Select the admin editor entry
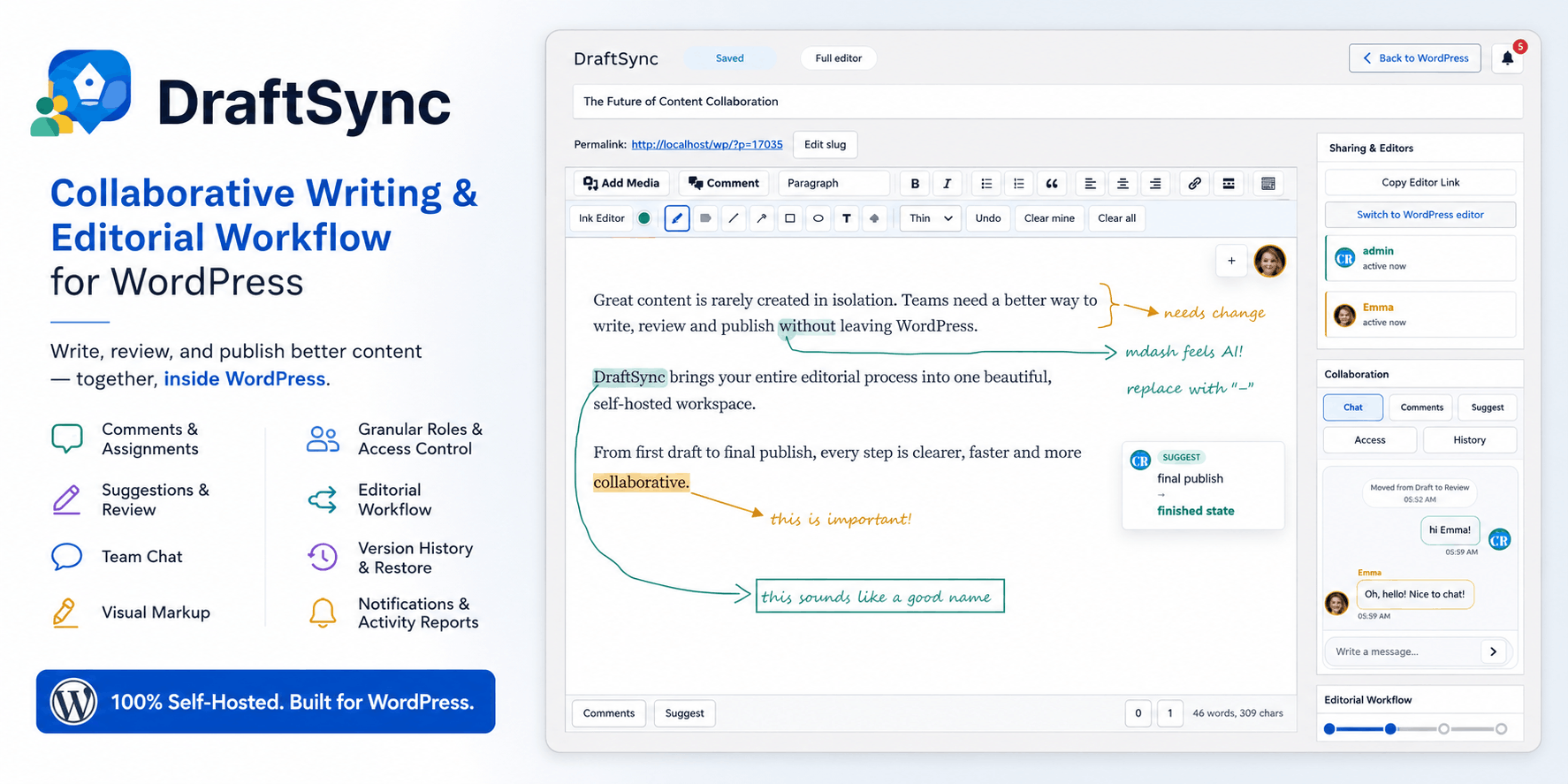1568x784 pixels. pos(1420,258)
